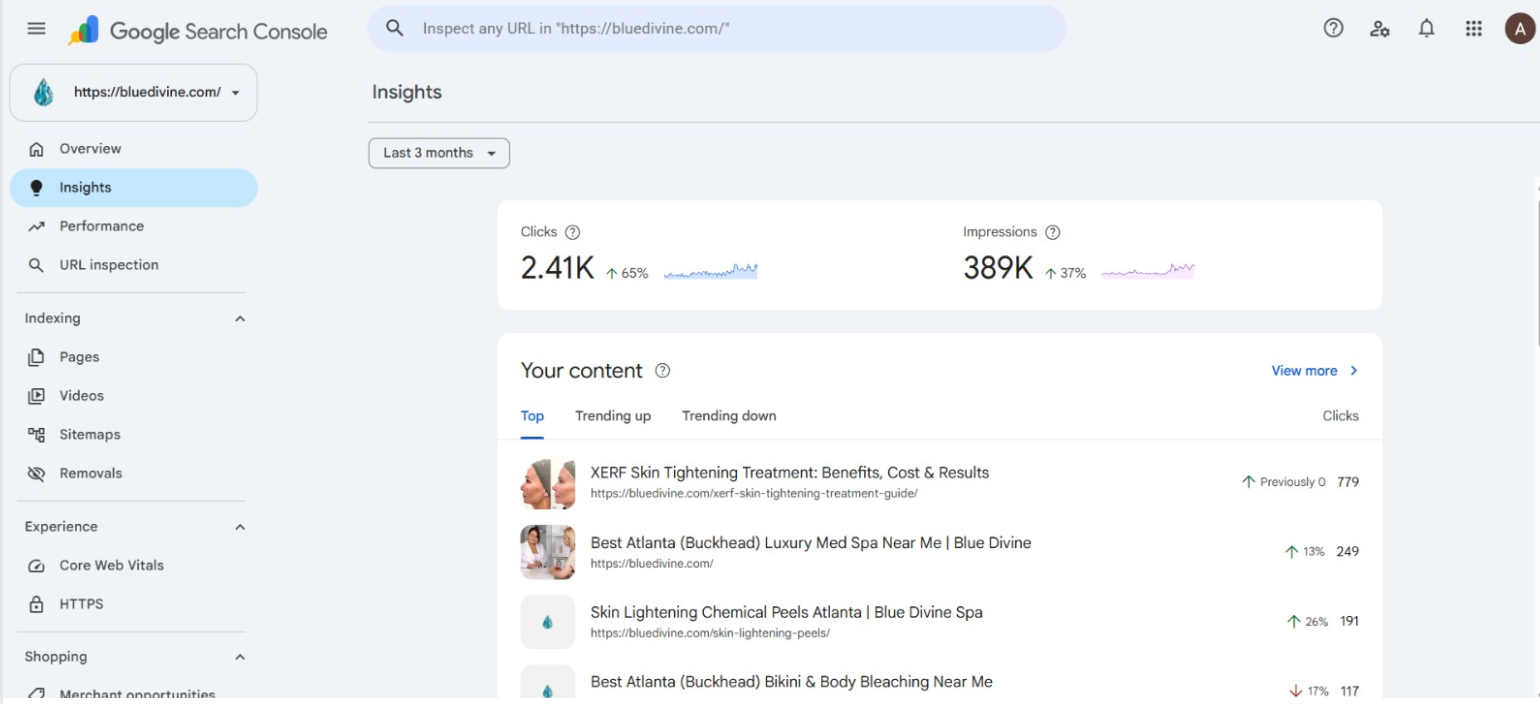Open XERF Skin Tightening Treatment title
The width and height of the screenshot is (1540, 704).
790,473
